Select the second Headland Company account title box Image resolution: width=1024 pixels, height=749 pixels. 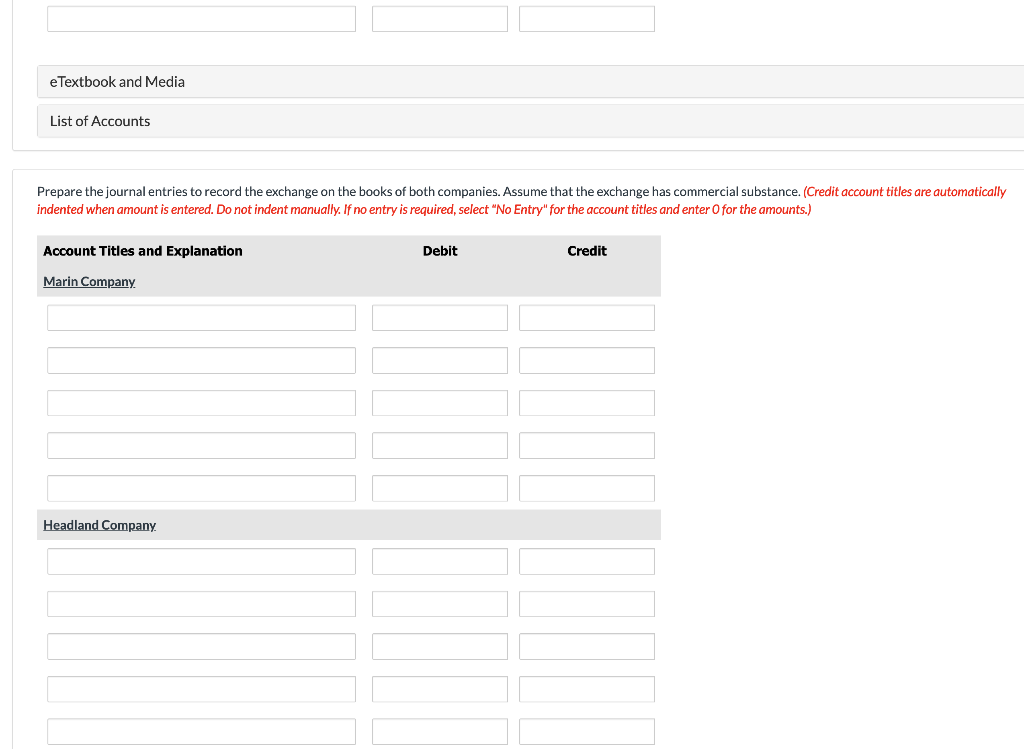201,603
